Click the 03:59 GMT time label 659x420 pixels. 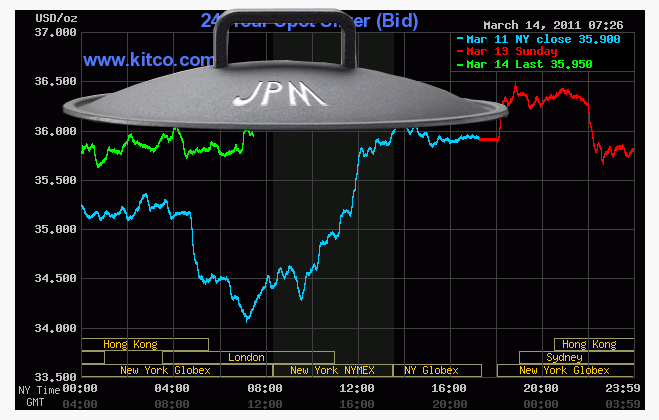tap(623, 404)
